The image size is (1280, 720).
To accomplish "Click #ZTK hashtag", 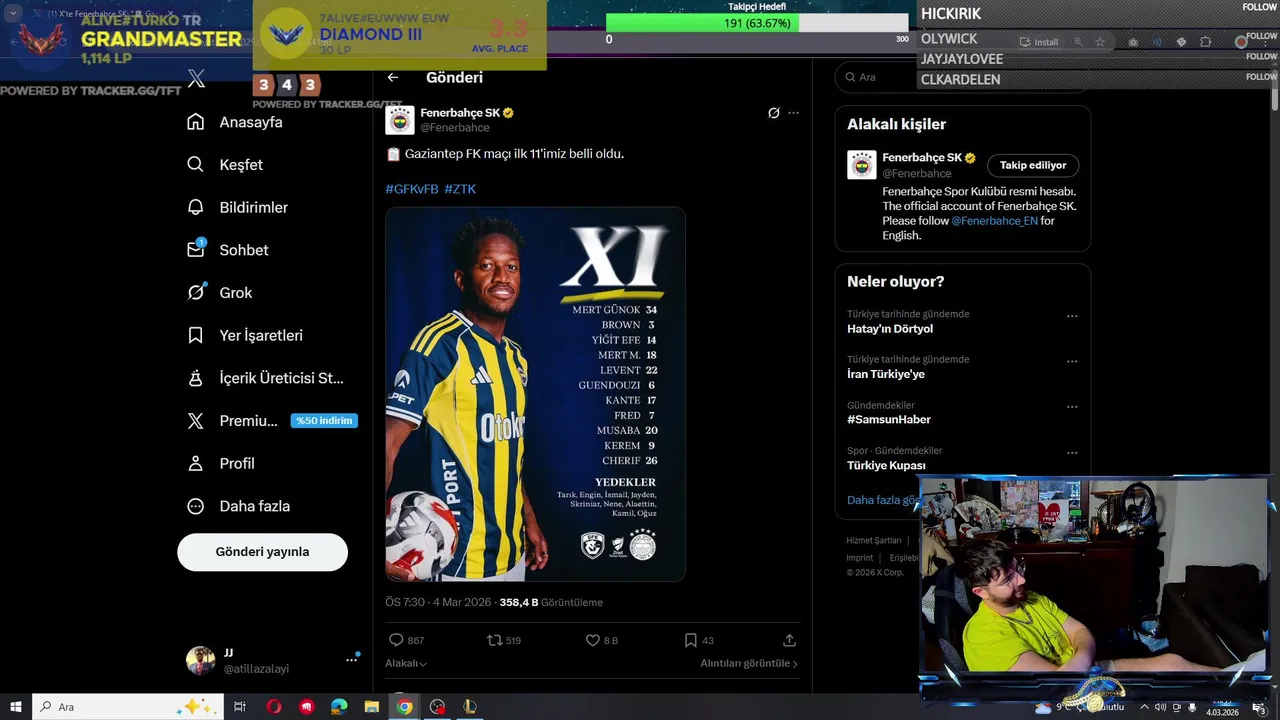I will click(460, 189).
